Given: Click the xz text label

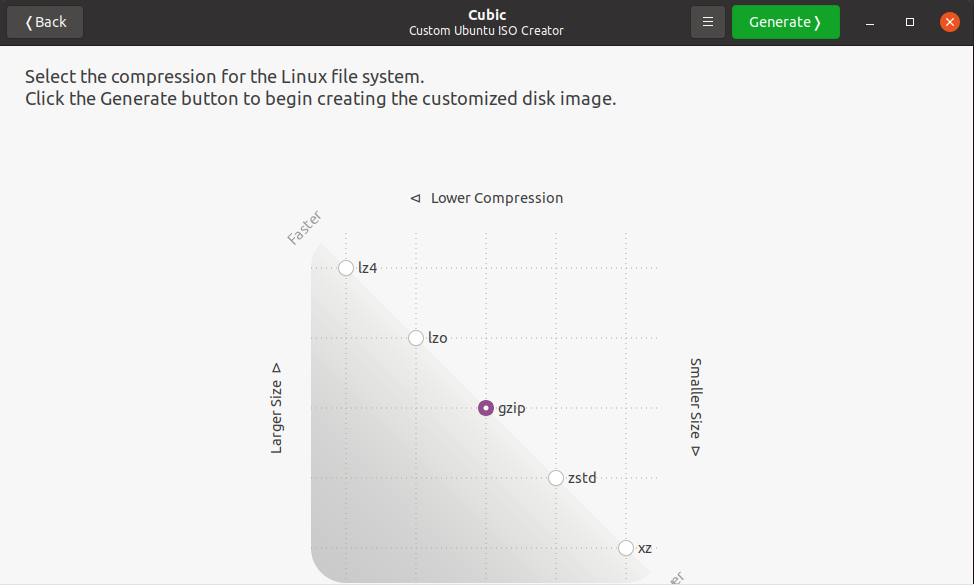Looking at the screenshot, I should 645,548.
